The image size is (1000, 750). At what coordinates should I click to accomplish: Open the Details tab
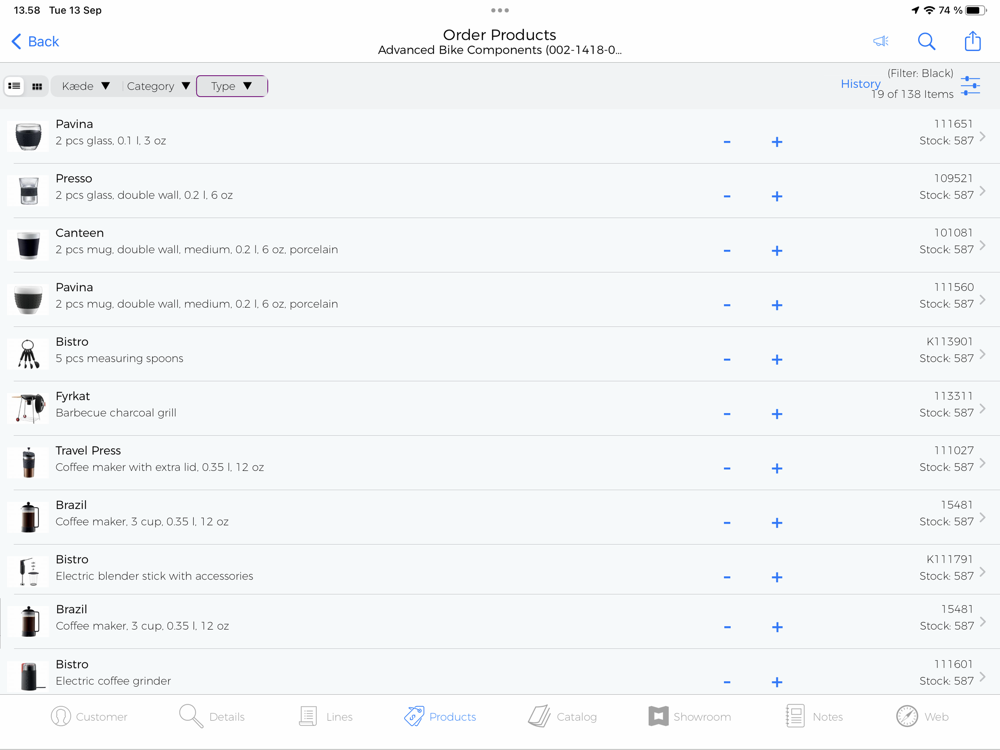click(x=212, y=716)
